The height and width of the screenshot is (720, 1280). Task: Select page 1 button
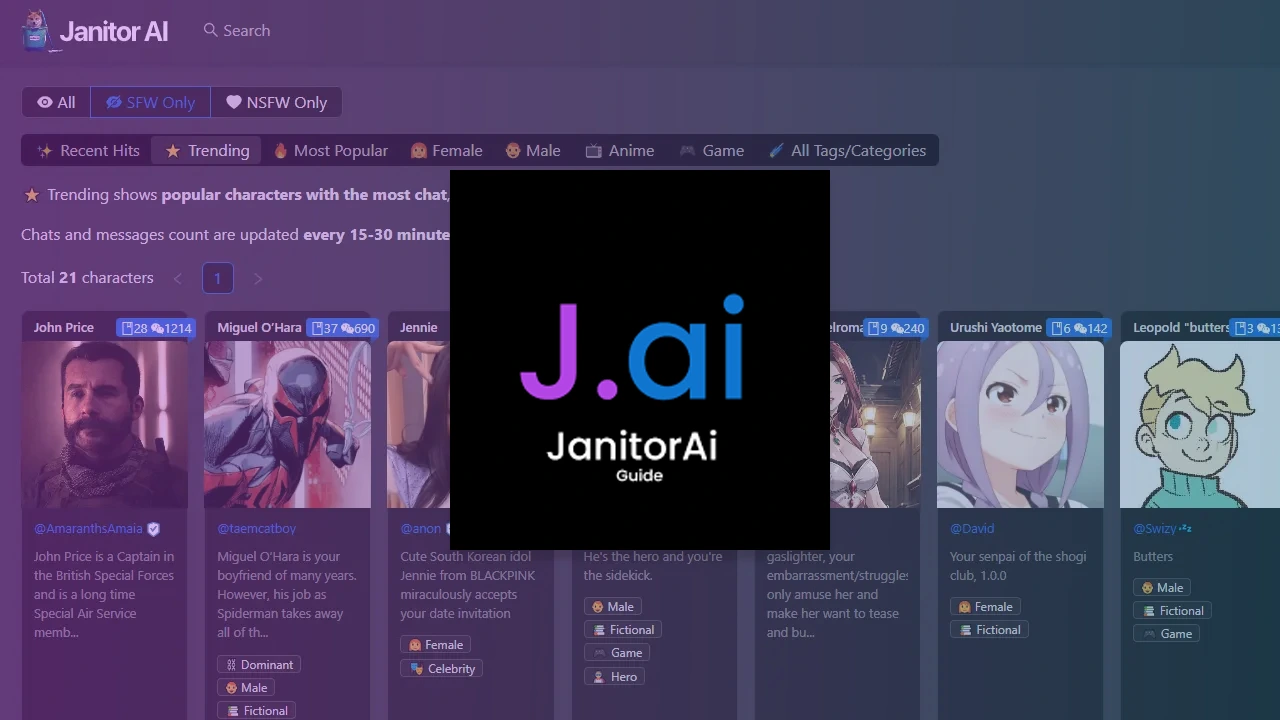(218, 278)
